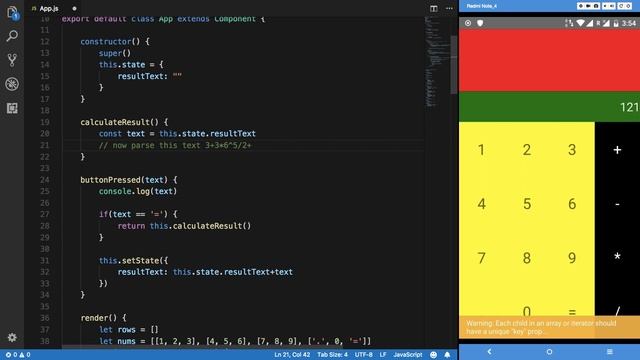Viewport: 640px width, 360px height.
Task: Click the battery icon in phone status bar
Action: click(x=616, y=23)
